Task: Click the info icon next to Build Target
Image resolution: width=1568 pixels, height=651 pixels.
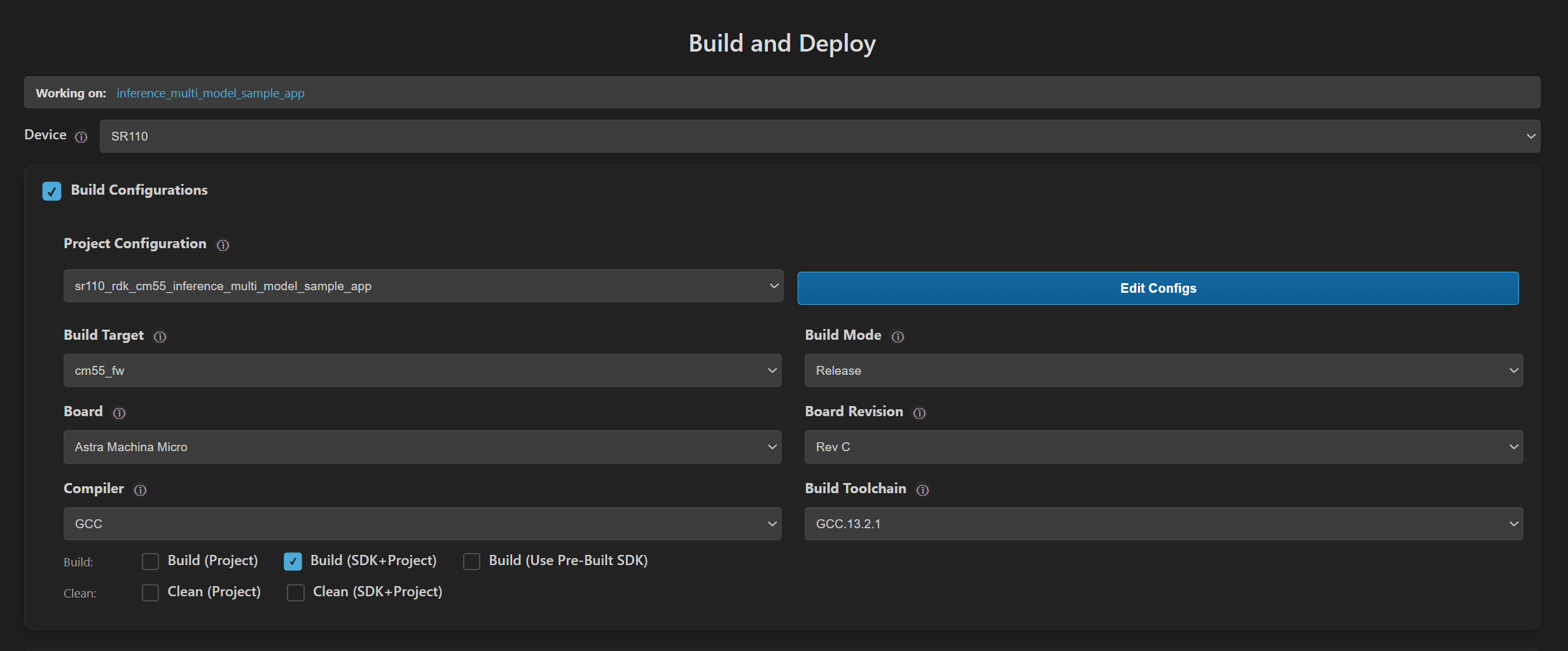Action: coord(160,337)
